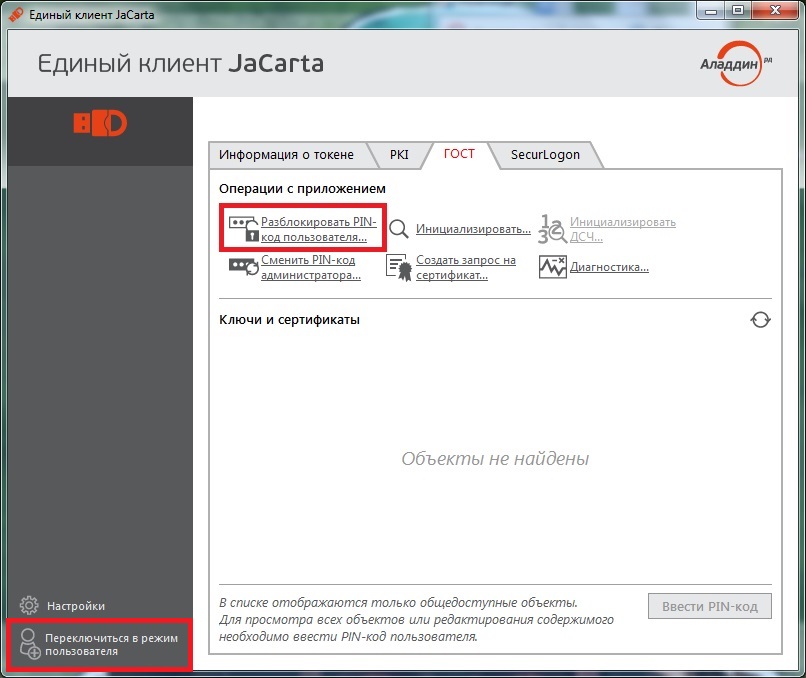Switch to the PKI tab

pos(399,155)
